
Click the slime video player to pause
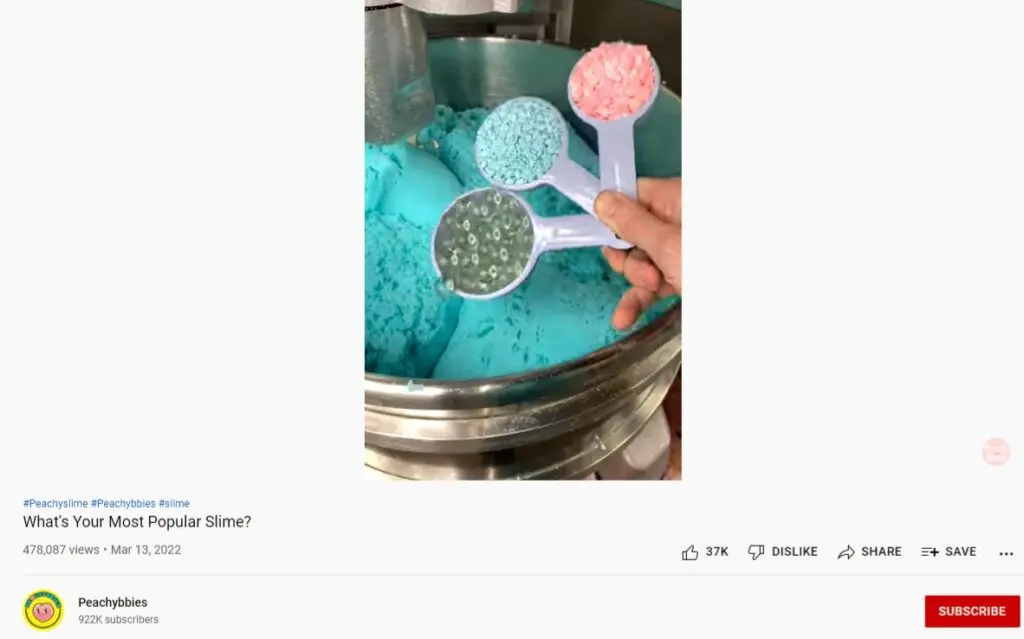[522, 240]
